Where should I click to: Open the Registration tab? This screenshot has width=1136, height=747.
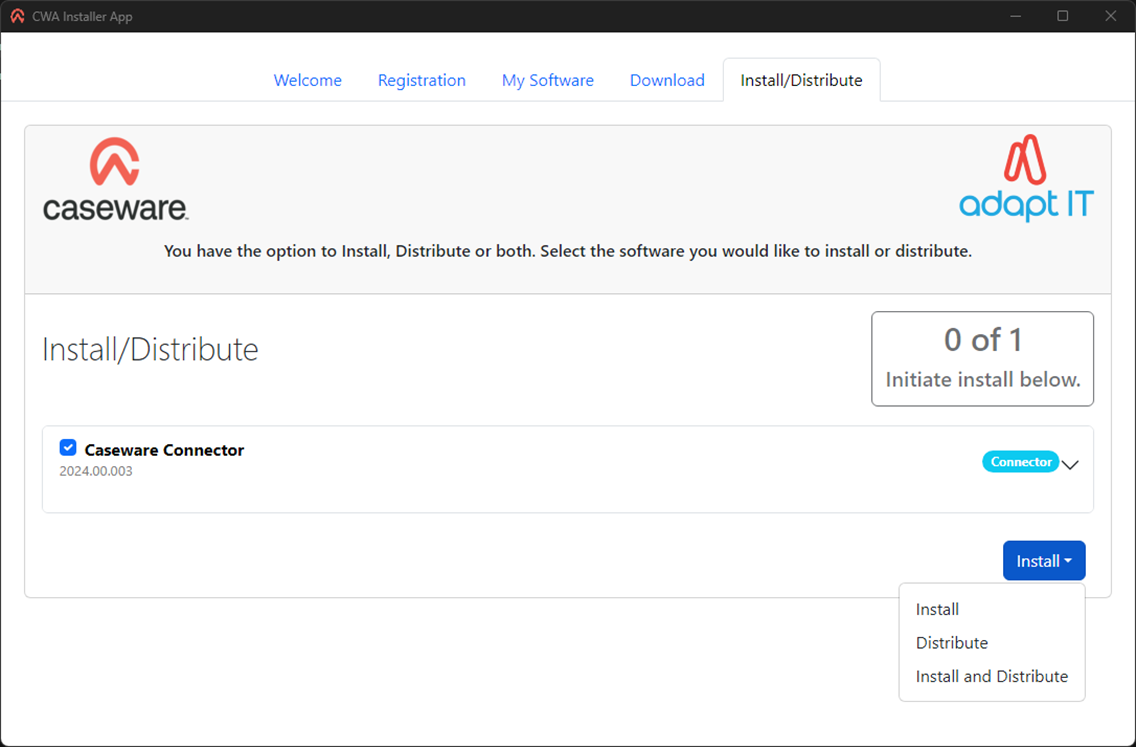tap(421, 80)
